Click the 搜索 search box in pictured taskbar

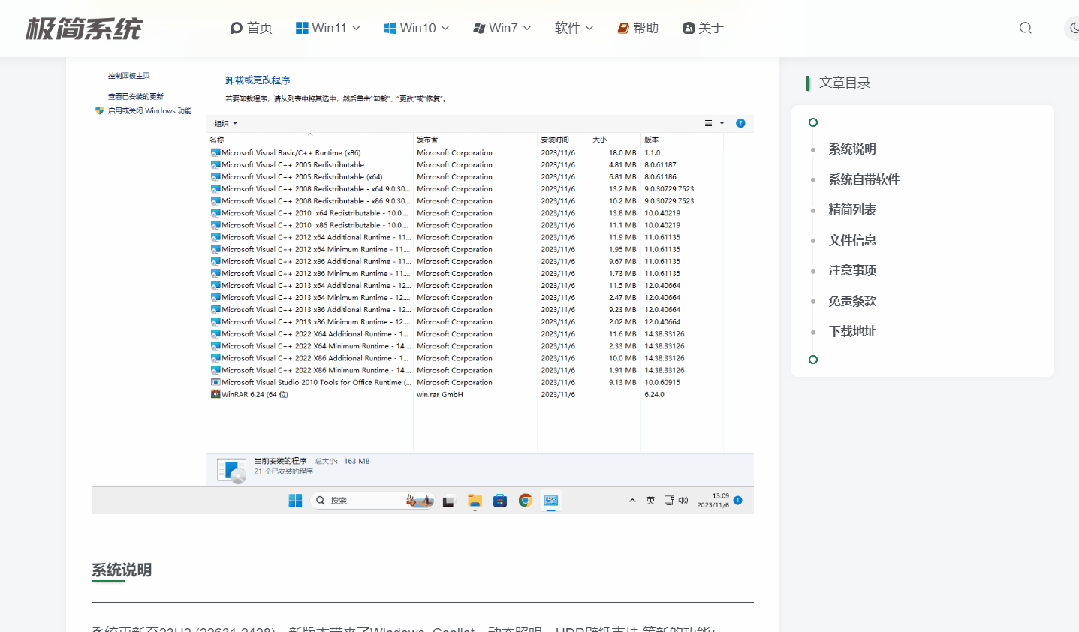click(x=372, y=501)
